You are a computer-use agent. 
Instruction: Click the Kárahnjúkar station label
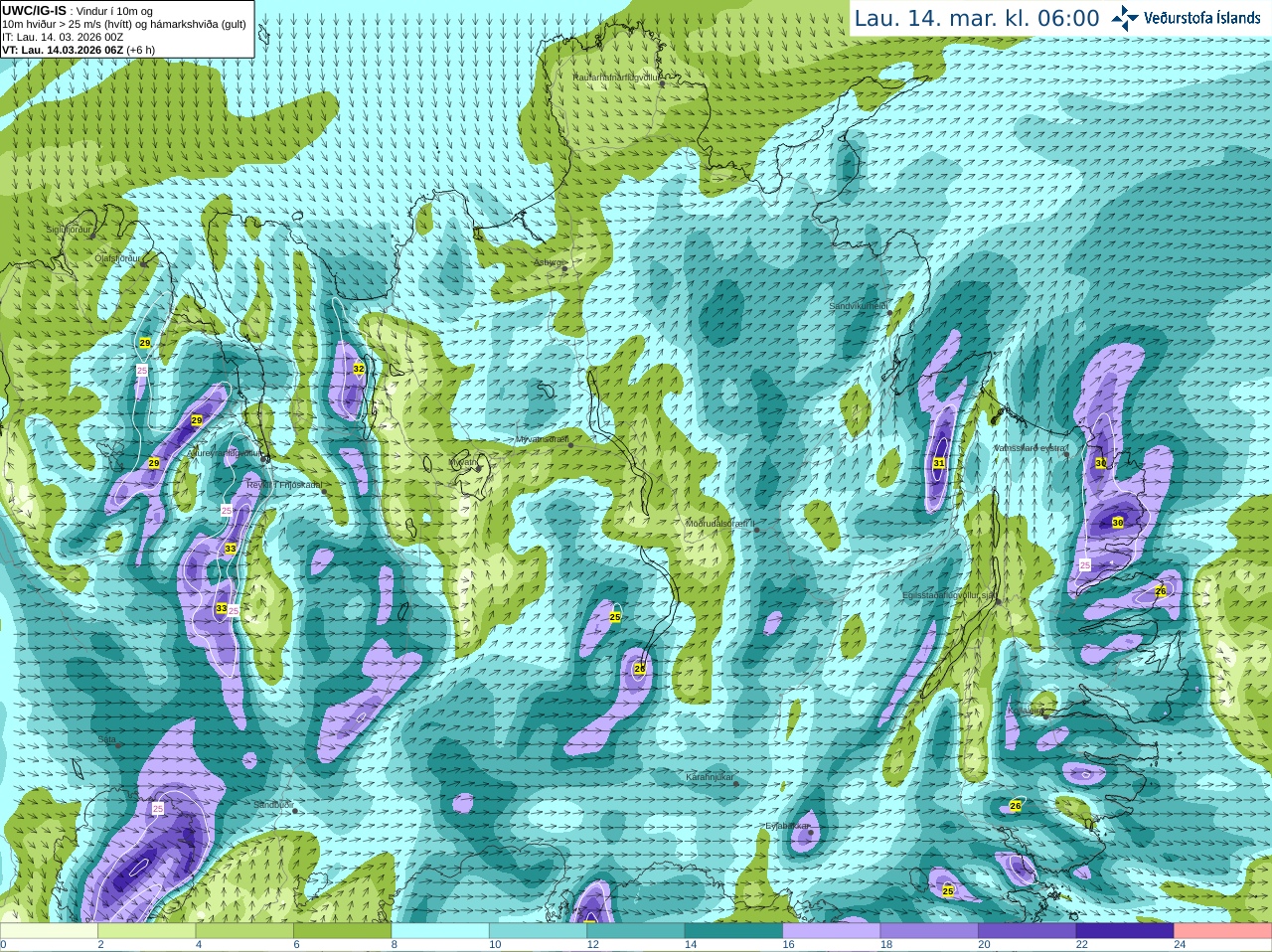[710, 777]
